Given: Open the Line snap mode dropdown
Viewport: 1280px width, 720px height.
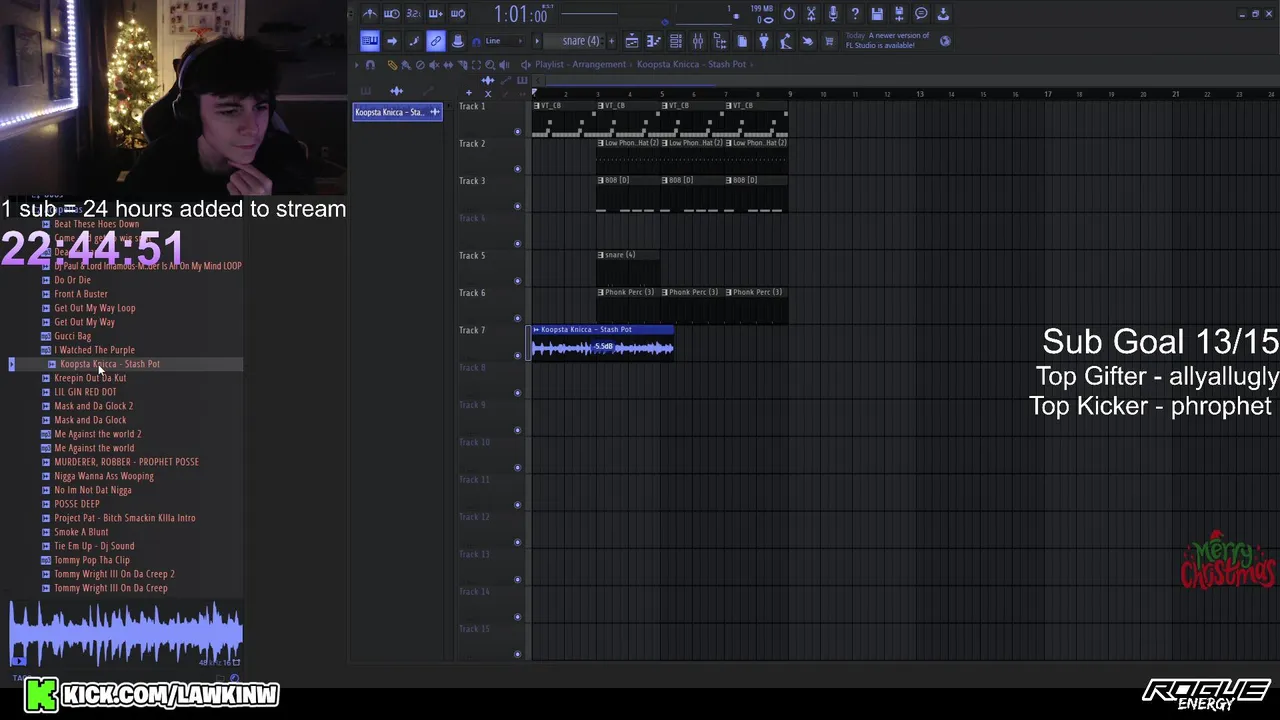Looking at the screenshot, I should coord(505,41).
